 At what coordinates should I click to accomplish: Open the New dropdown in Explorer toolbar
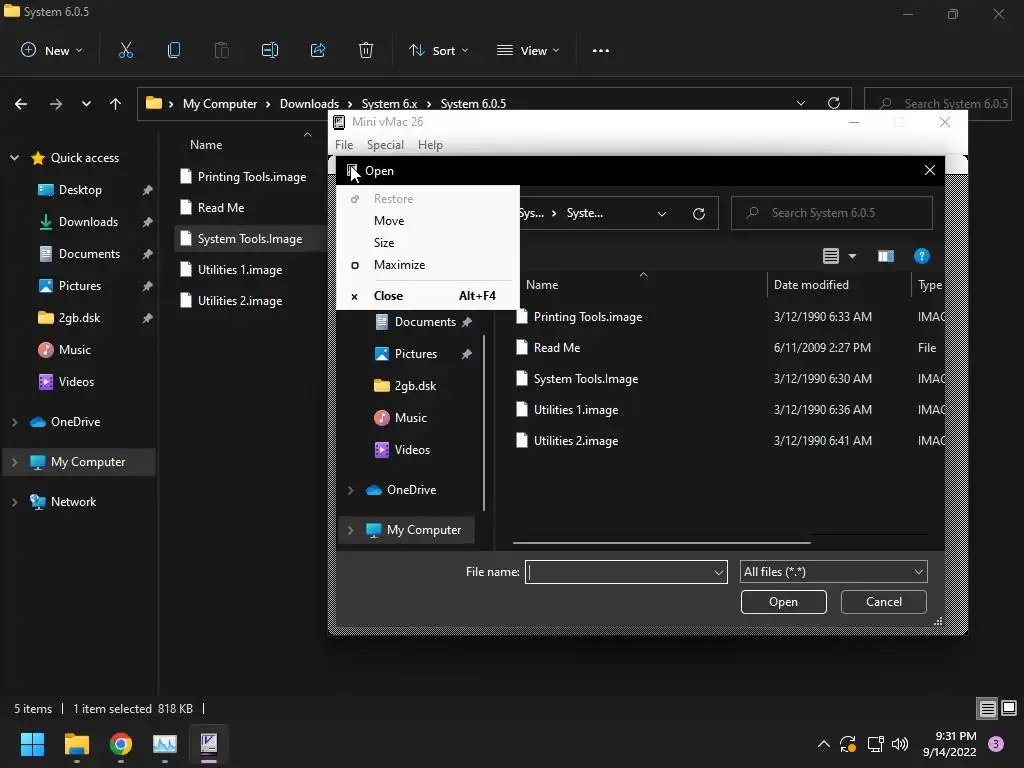coord(52,50)
